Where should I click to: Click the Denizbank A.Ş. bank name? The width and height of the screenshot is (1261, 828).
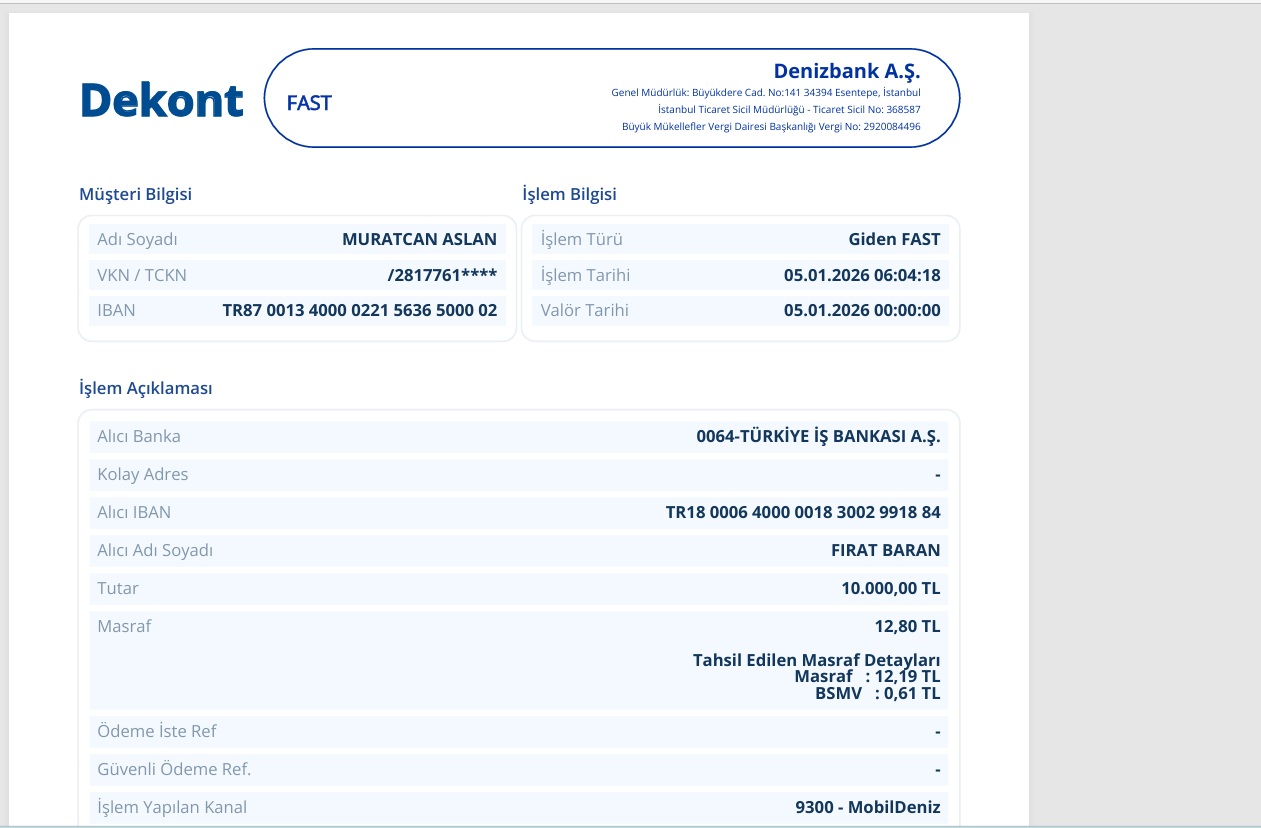tap(847, 71)
